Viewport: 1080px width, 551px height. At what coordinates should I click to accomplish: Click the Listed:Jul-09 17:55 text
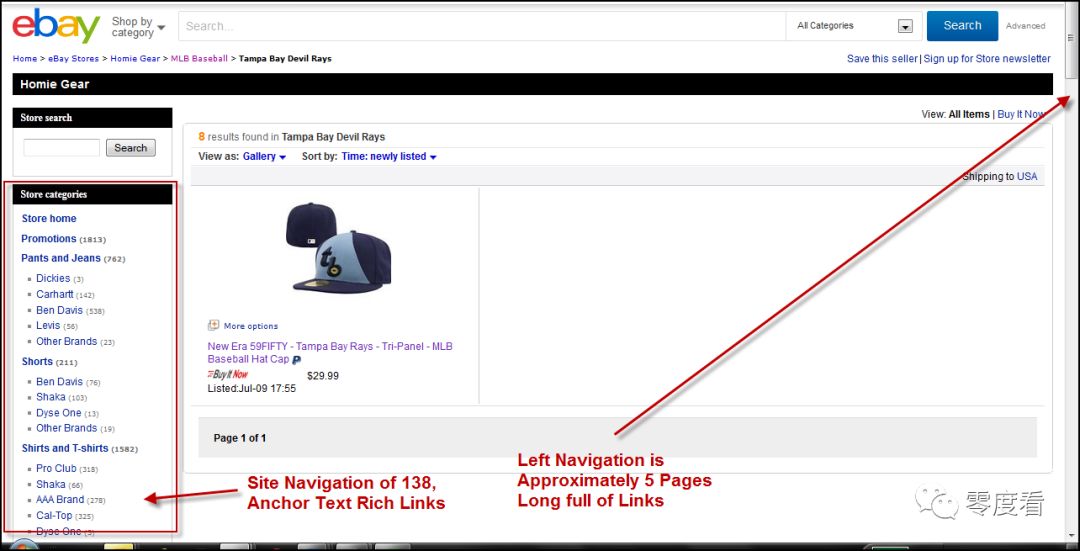pos(251,388)
